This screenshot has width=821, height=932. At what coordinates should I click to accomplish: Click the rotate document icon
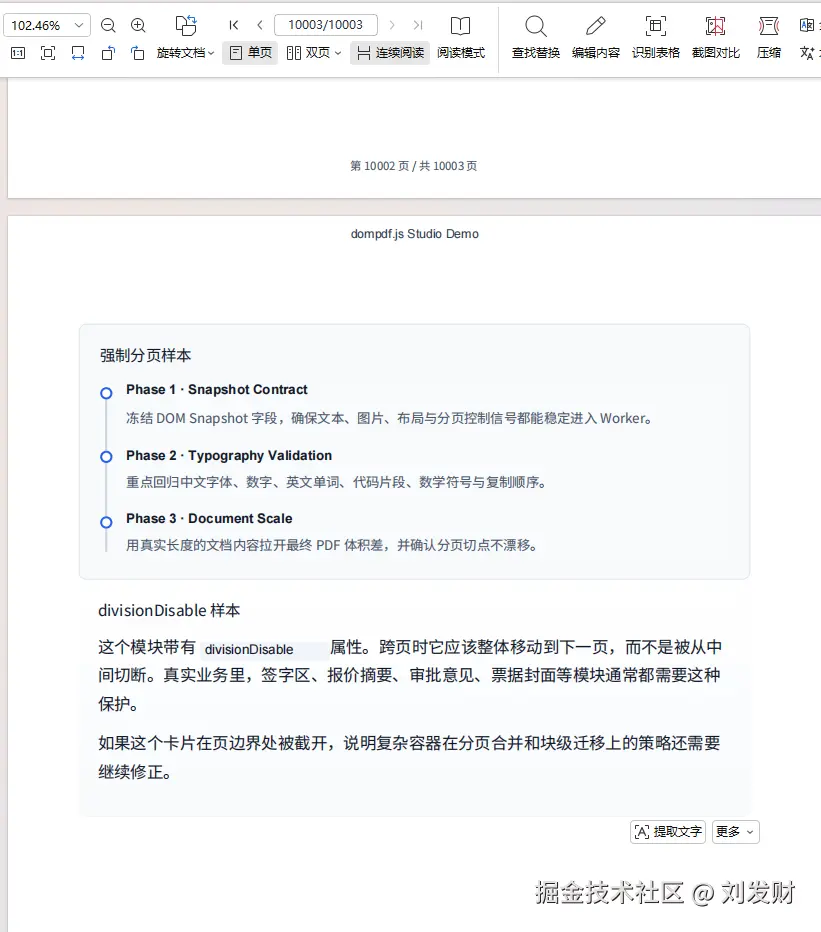(186, 25)
